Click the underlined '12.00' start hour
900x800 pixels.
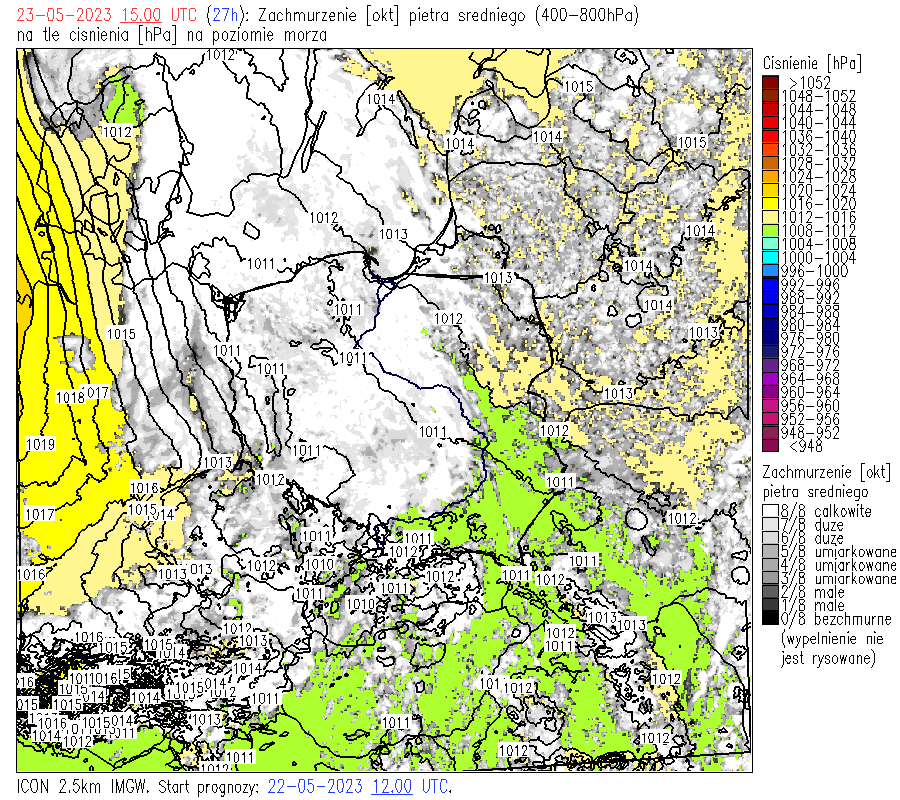click(392, 786)
